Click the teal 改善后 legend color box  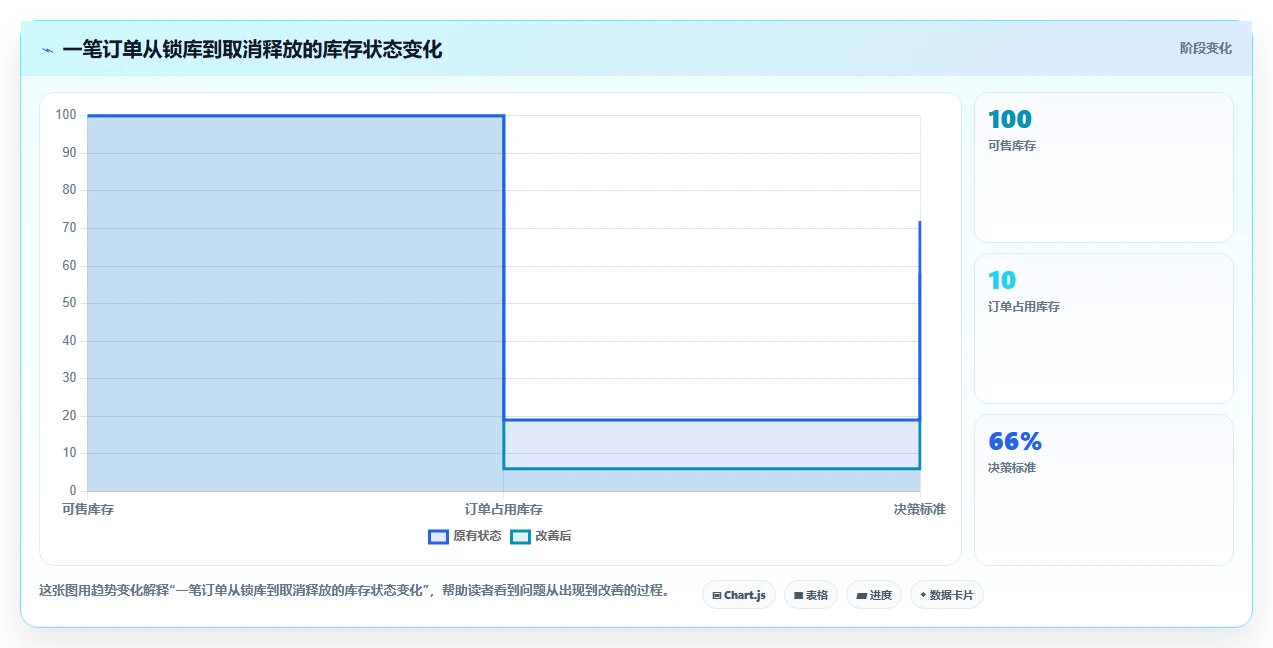click(x=520, y=536)
